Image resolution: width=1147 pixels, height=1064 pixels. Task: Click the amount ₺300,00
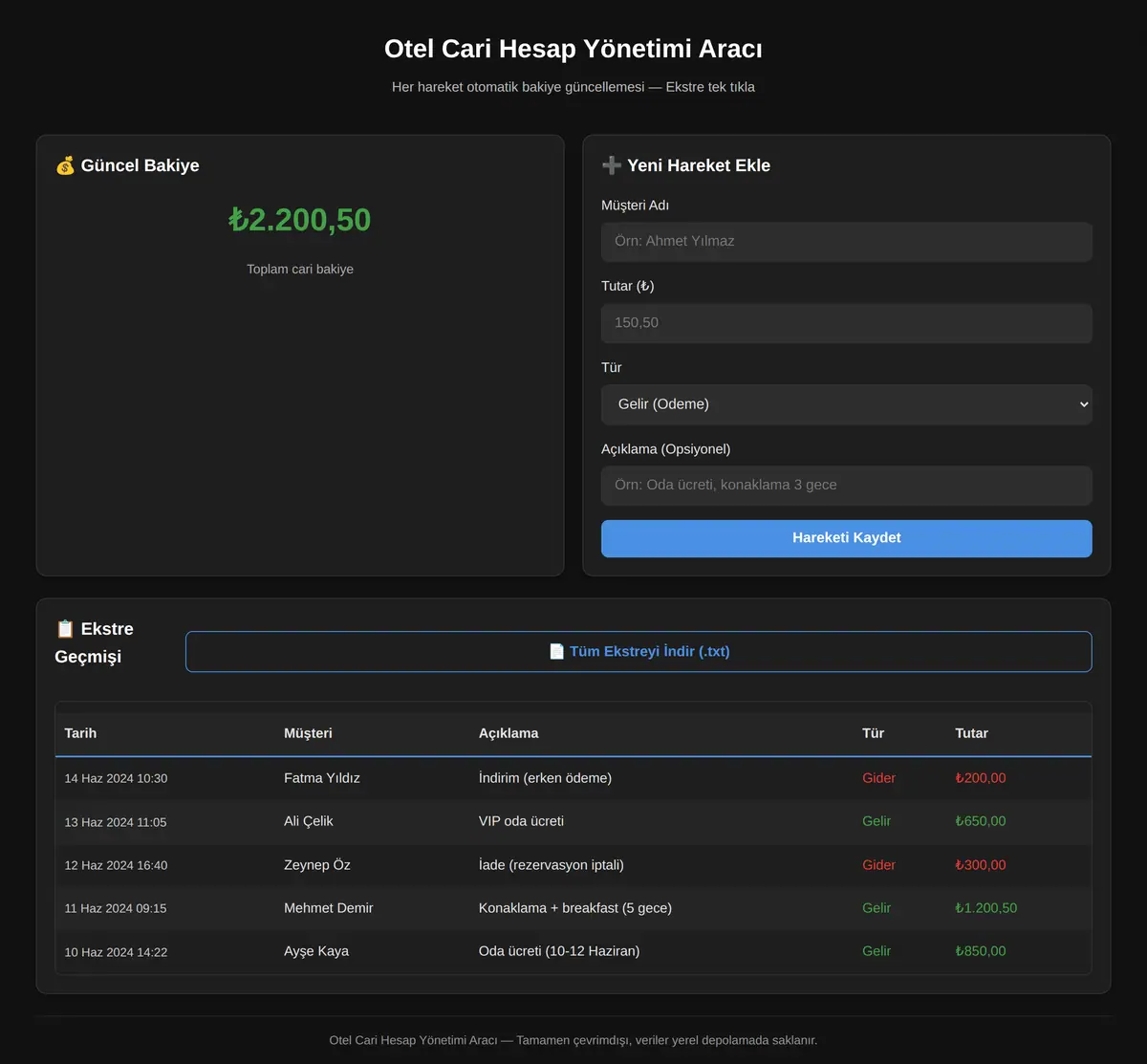[981, 865]
